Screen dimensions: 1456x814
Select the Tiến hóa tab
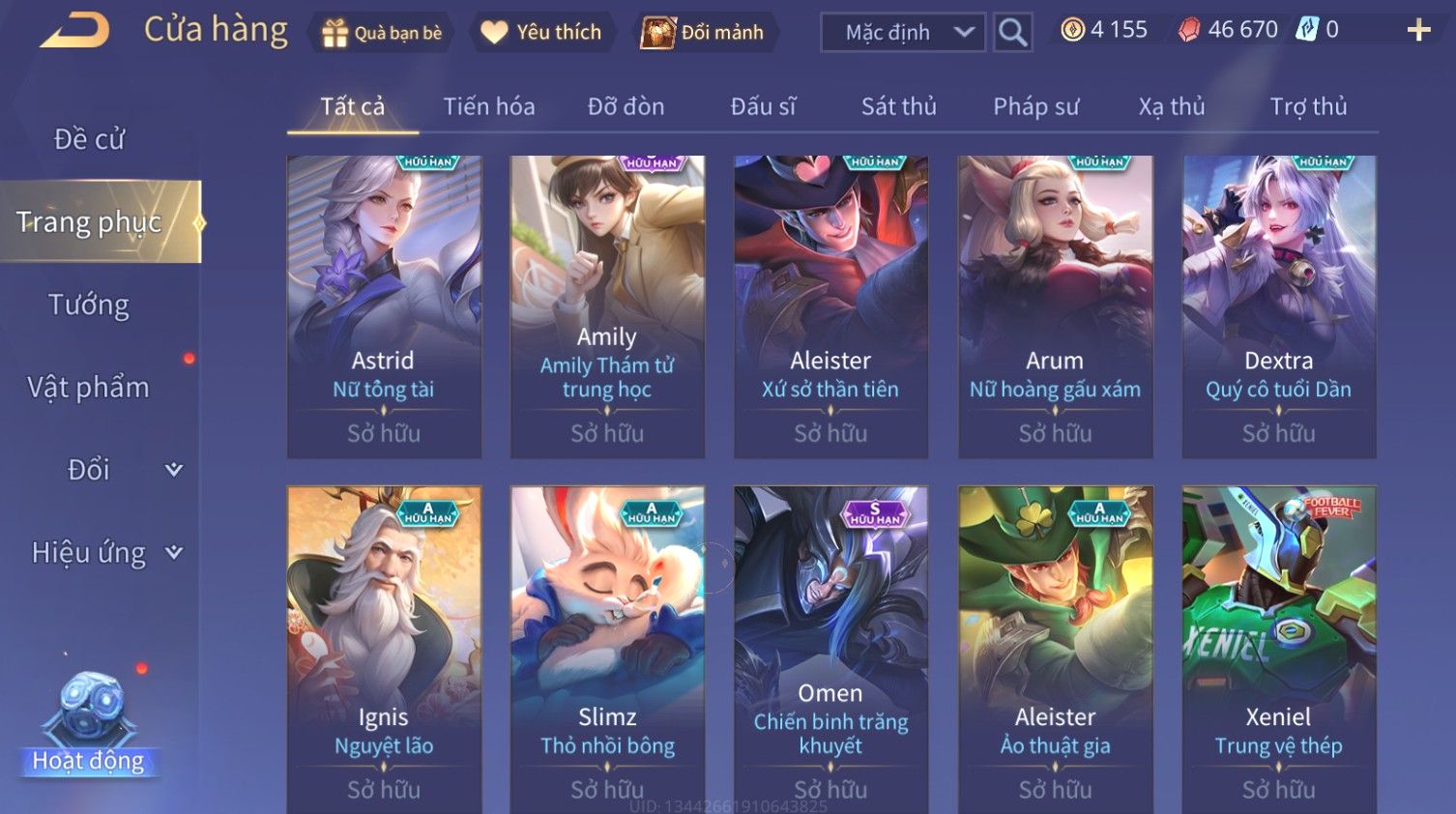(489, 106)
